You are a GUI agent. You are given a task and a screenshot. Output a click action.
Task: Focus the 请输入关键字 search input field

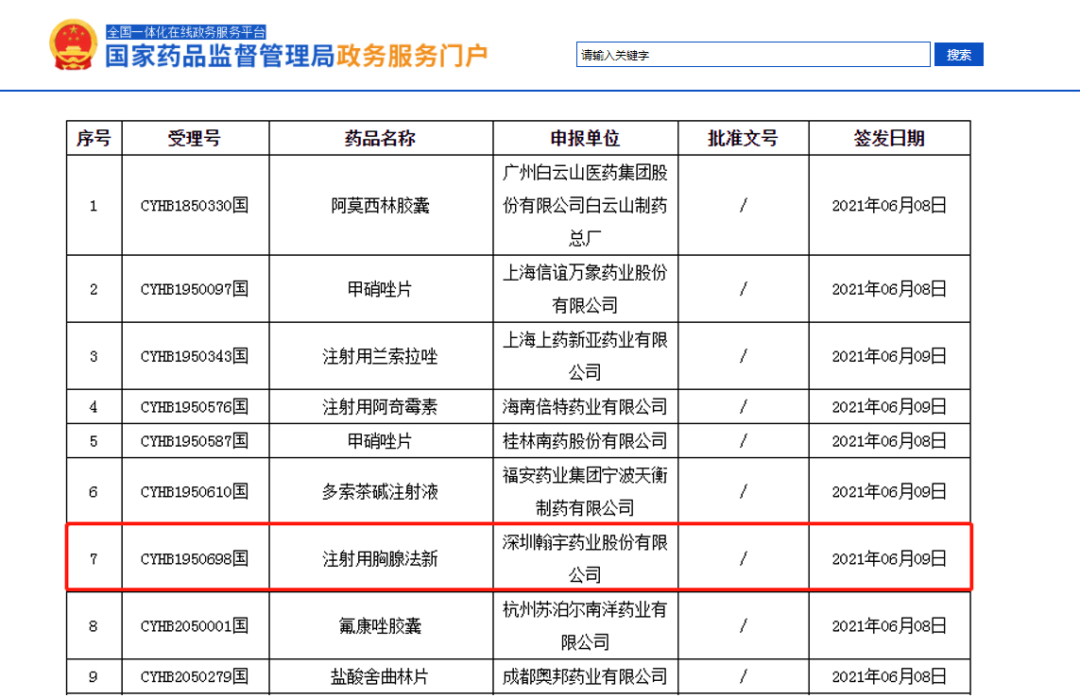752,55
